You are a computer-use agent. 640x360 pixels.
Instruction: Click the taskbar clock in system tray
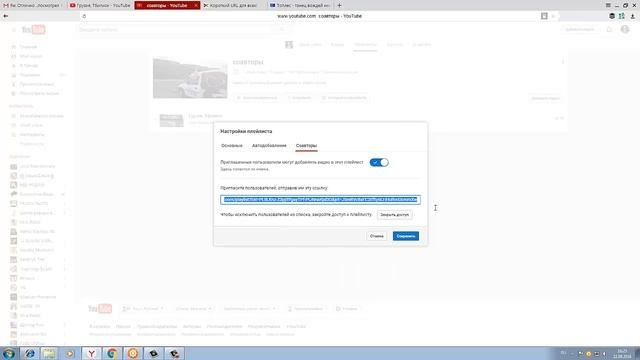[x=622, y=353]
